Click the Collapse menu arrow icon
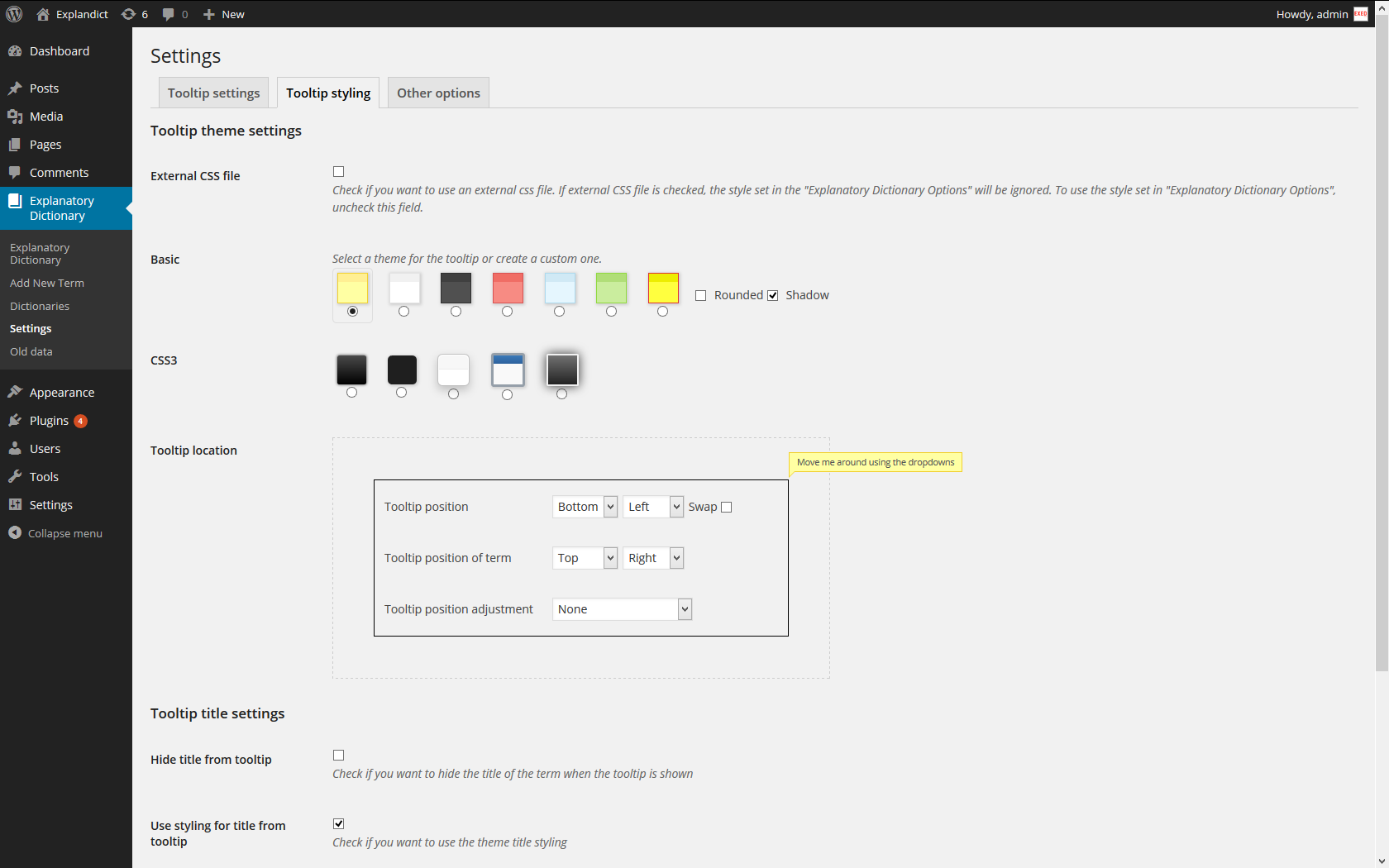The width and height of the screenshot is (1389, 868). pyautogui.click(x=15, y=533)
